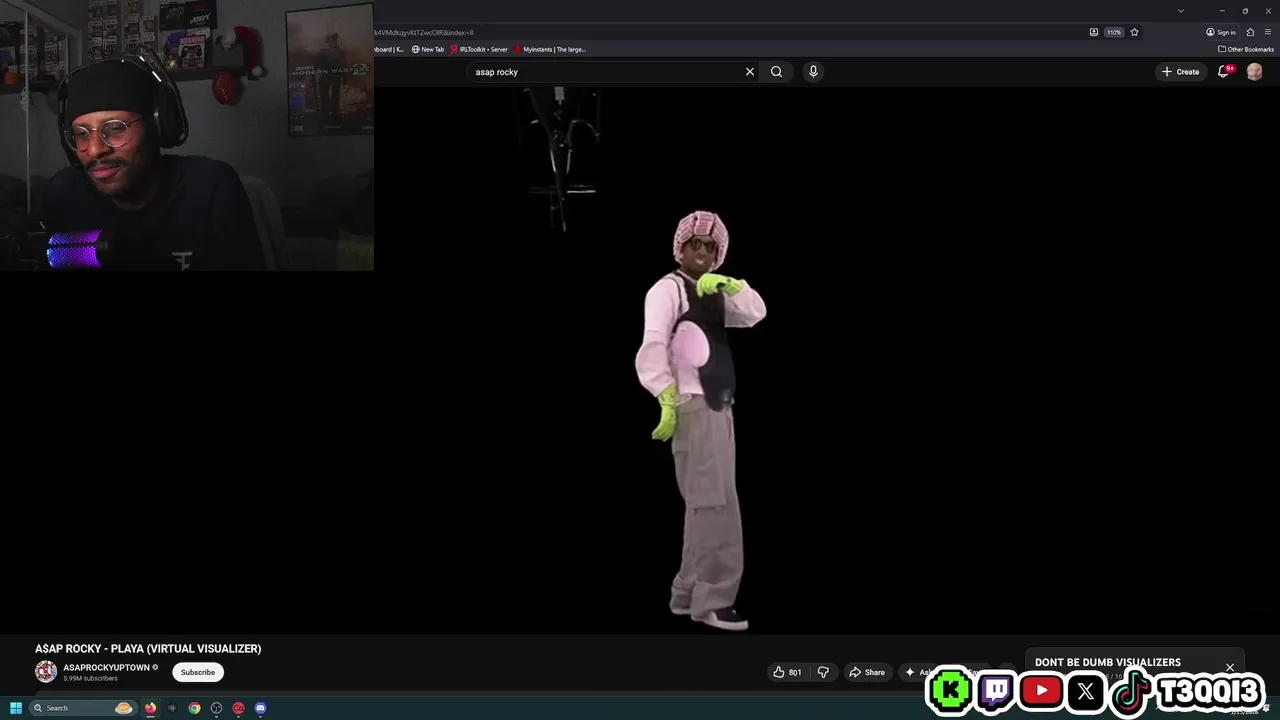
Task: Like the video with thumbs-up 801
Action: point(787,672)
